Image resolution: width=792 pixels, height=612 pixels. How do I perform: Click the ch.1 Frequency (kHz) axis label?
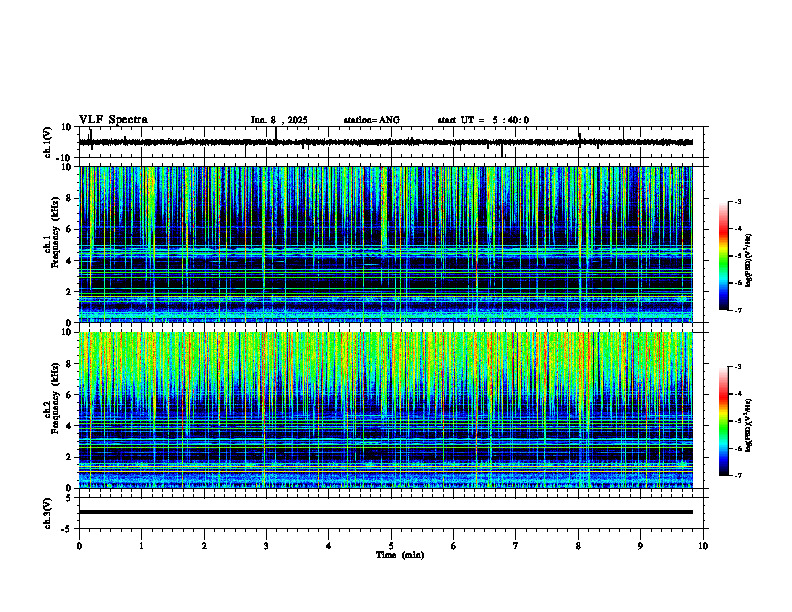[x=52, y=233]
